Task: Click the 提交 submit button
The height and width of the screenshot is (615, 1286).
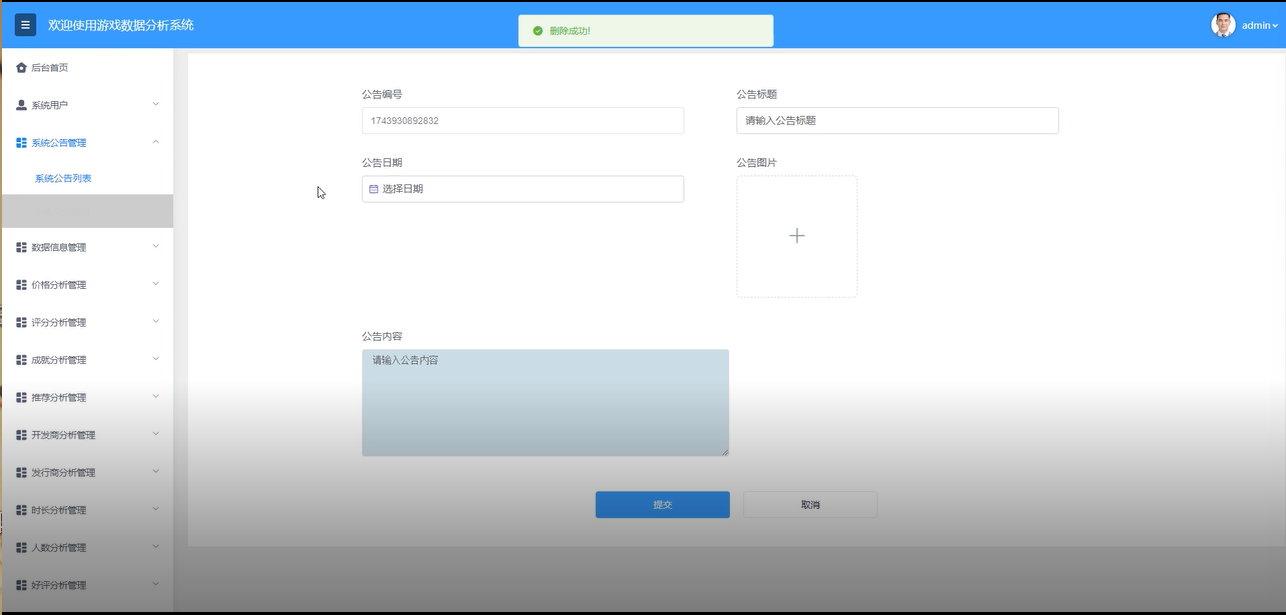Action: (662, 504)
